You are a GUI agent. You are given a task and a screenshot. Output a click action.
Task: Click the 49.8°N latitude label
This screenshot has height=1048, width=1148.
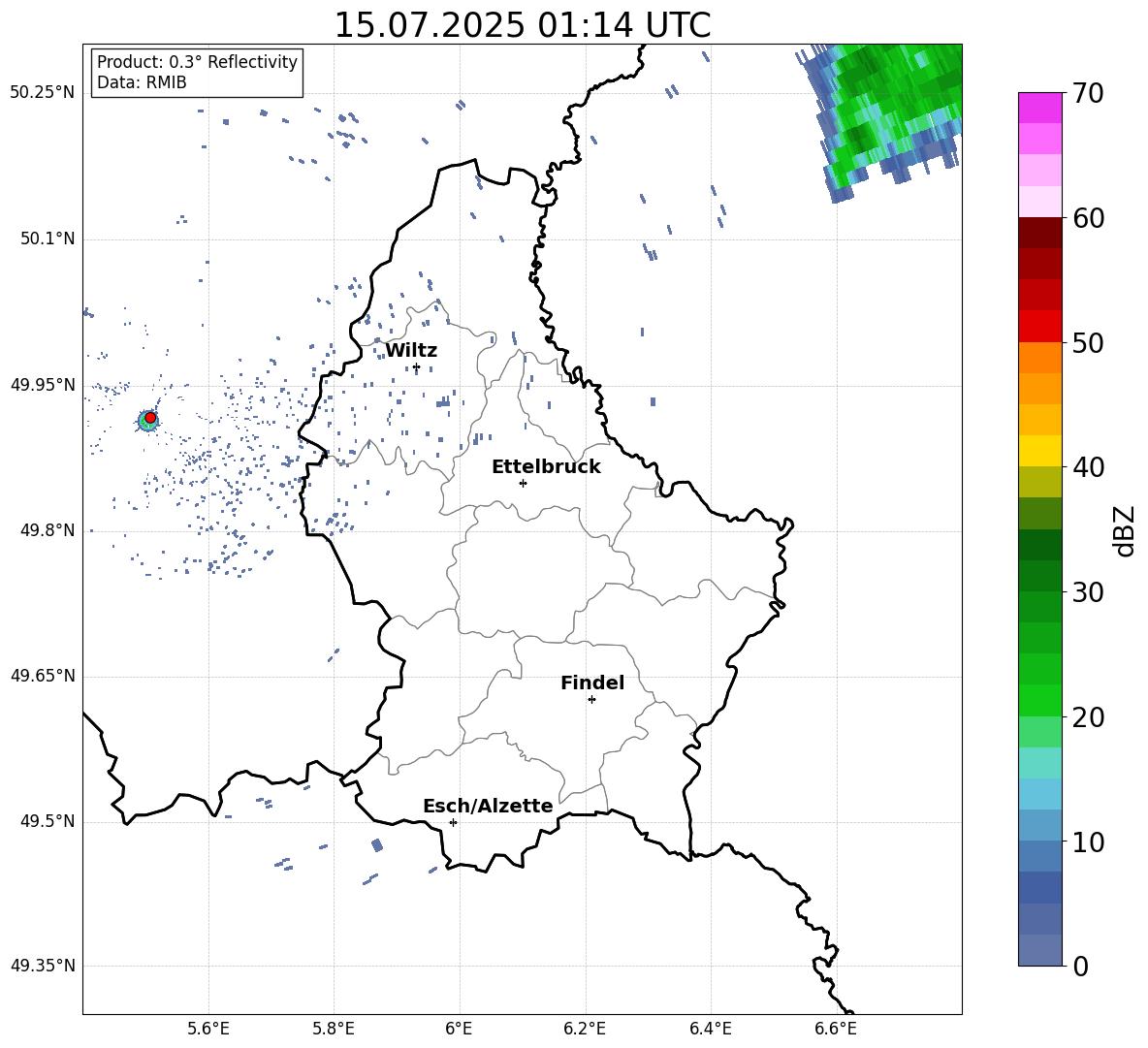click(x=48, y=530)
